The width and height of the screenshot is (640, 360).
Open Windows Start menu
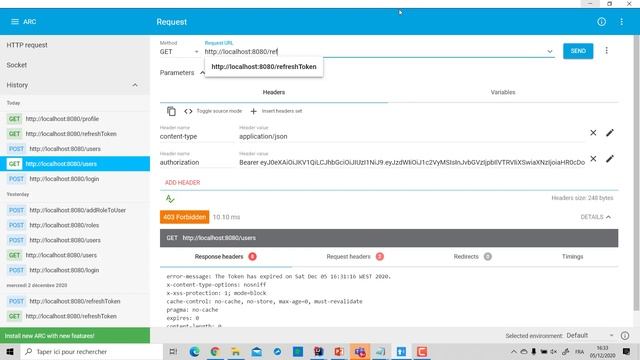point(10,351)
